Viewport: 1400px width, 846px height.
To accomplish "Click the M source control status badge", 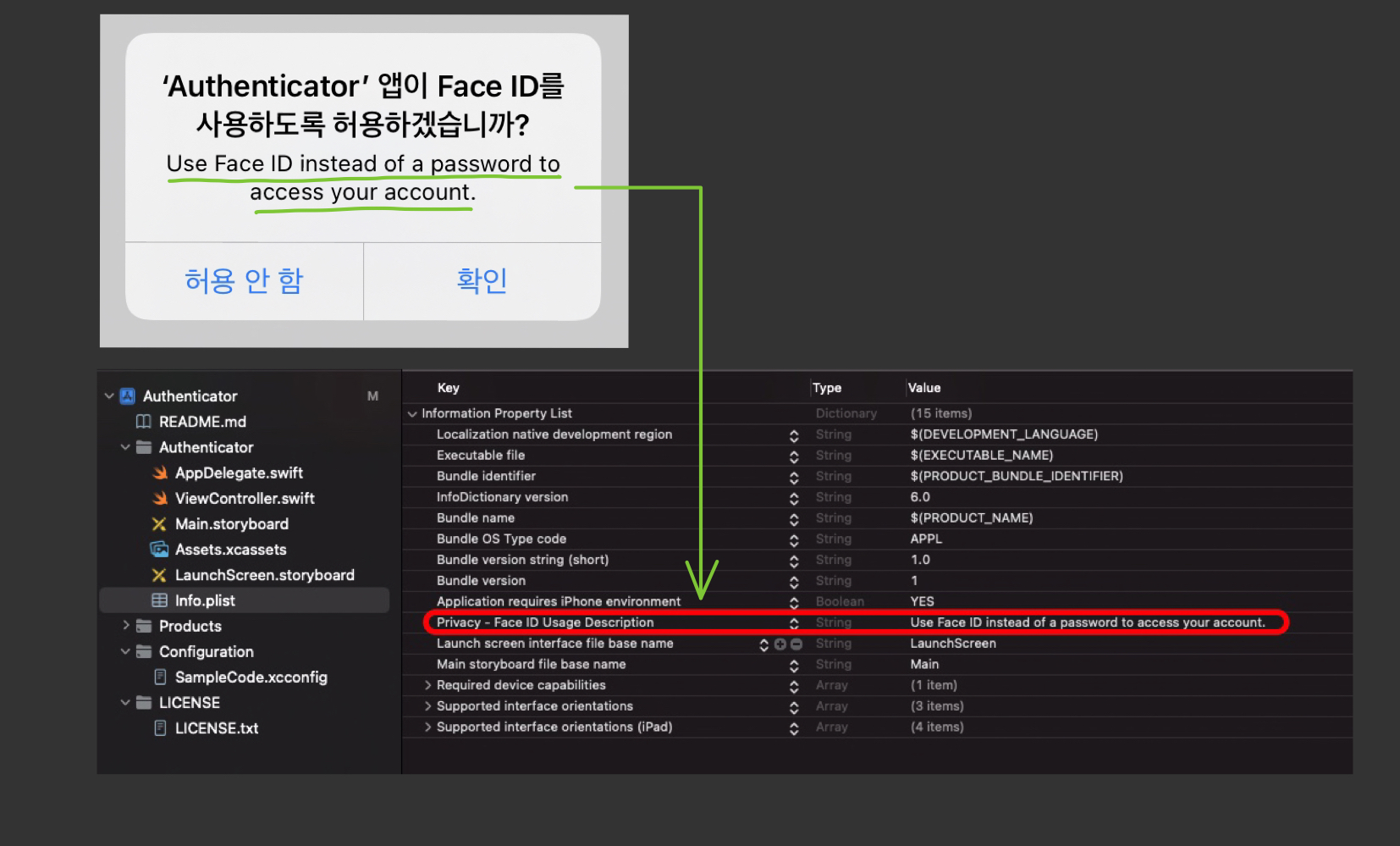I will [x=372, y=396].
